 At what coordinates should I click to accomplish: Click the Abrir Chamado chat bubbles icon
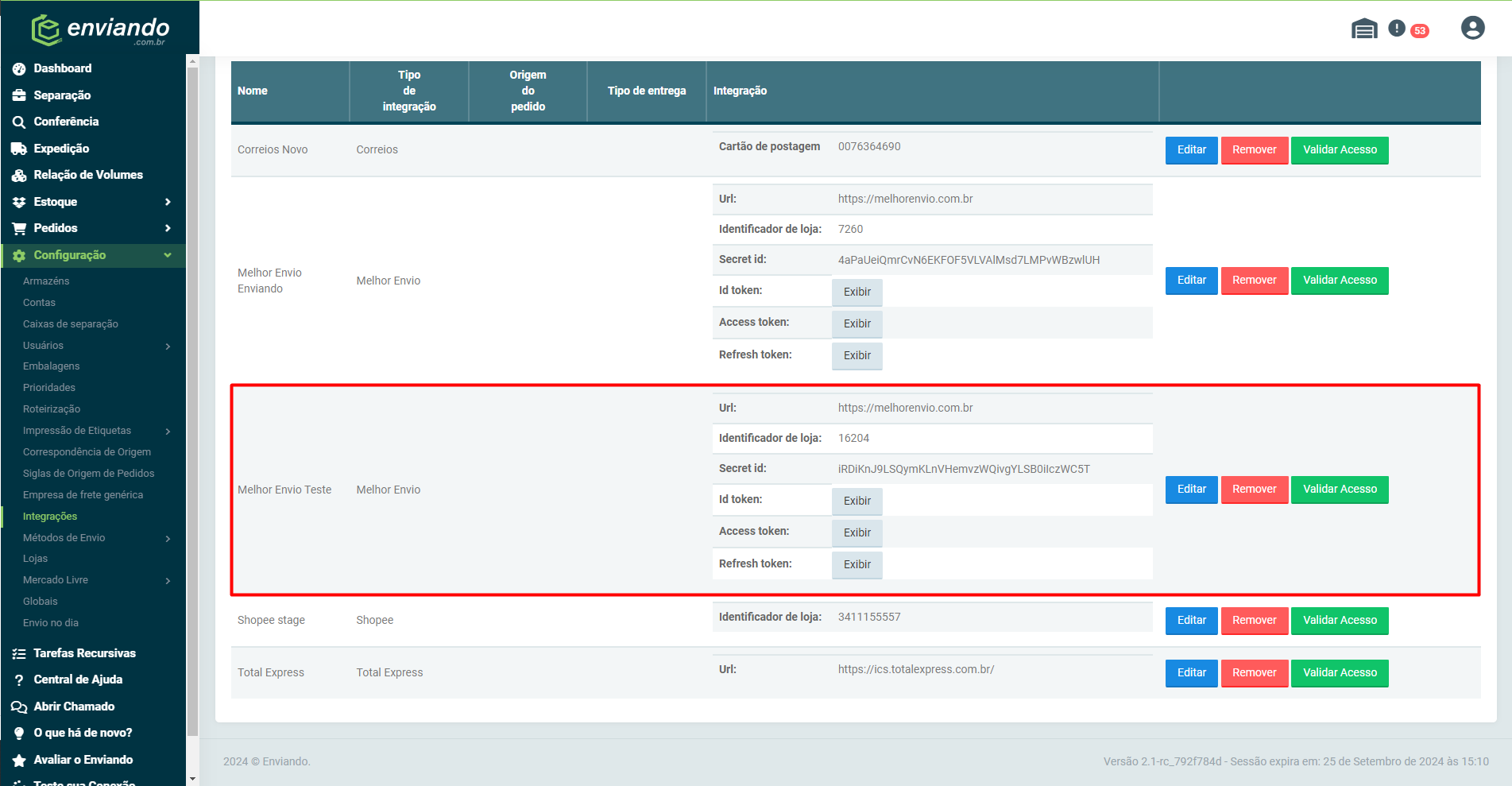[19, 707]
